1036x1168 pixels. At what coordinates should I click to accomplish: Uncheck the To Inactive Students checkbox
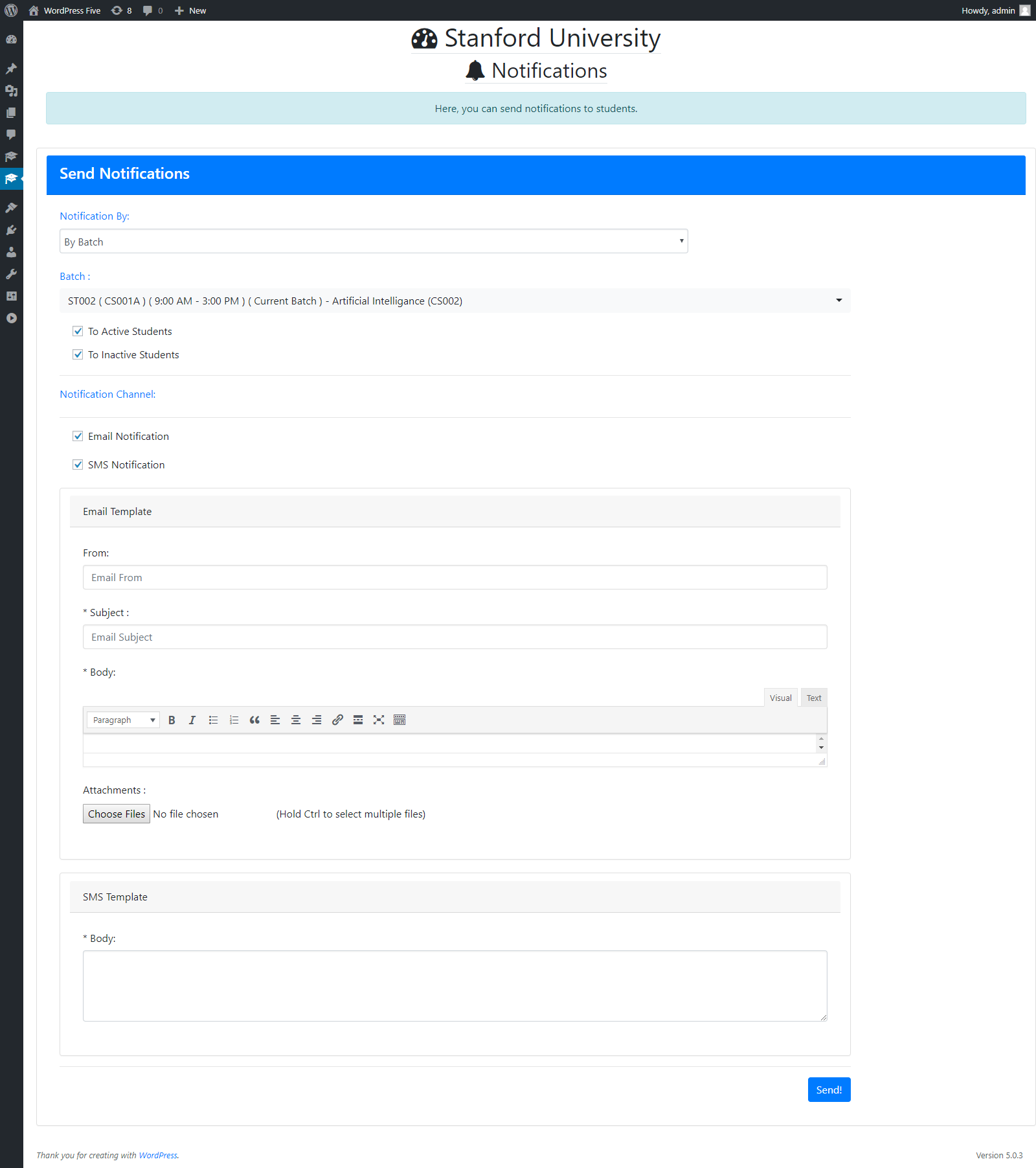78,354
